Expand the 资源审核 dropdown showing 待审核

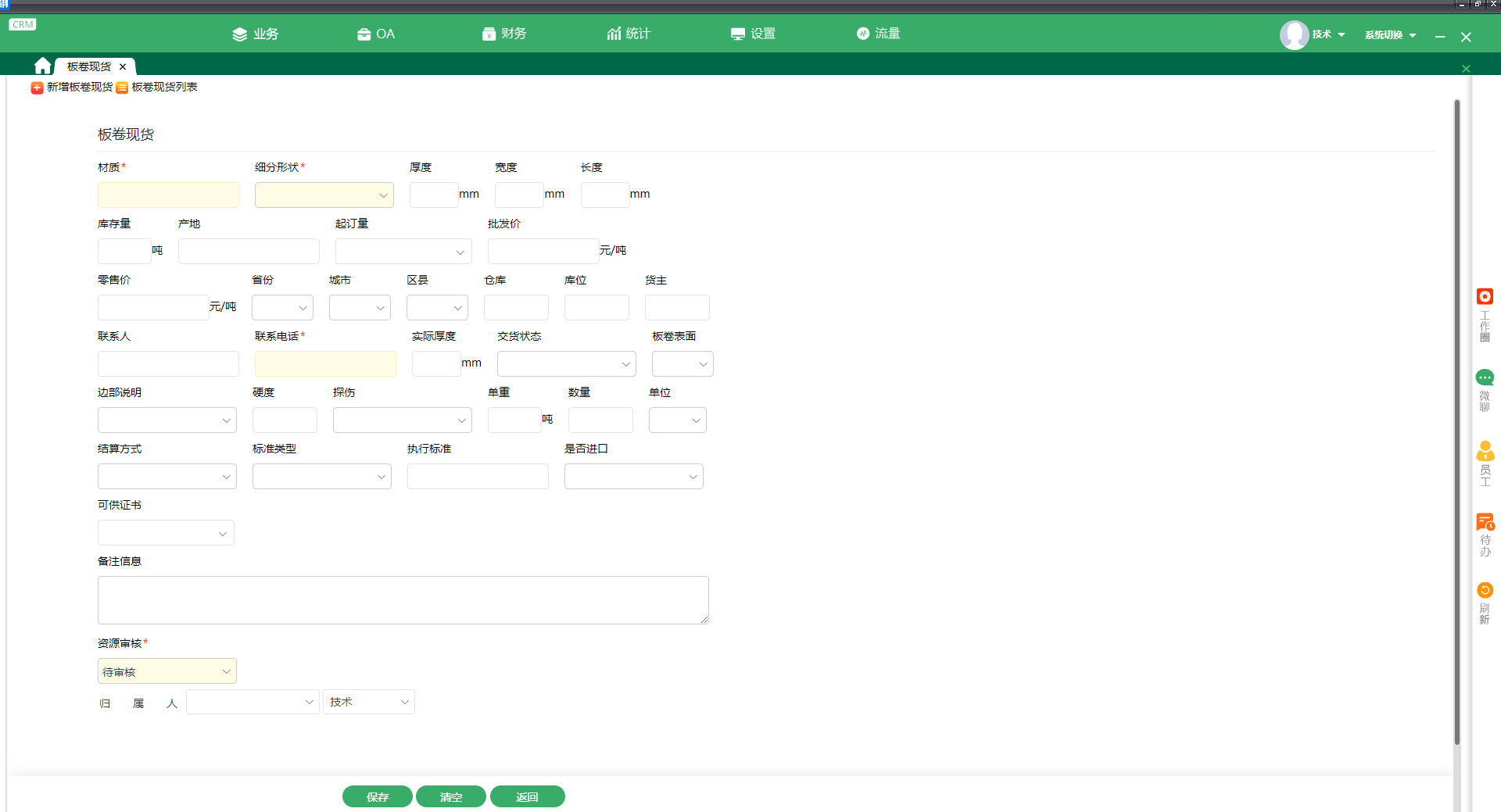coord(167,671)
